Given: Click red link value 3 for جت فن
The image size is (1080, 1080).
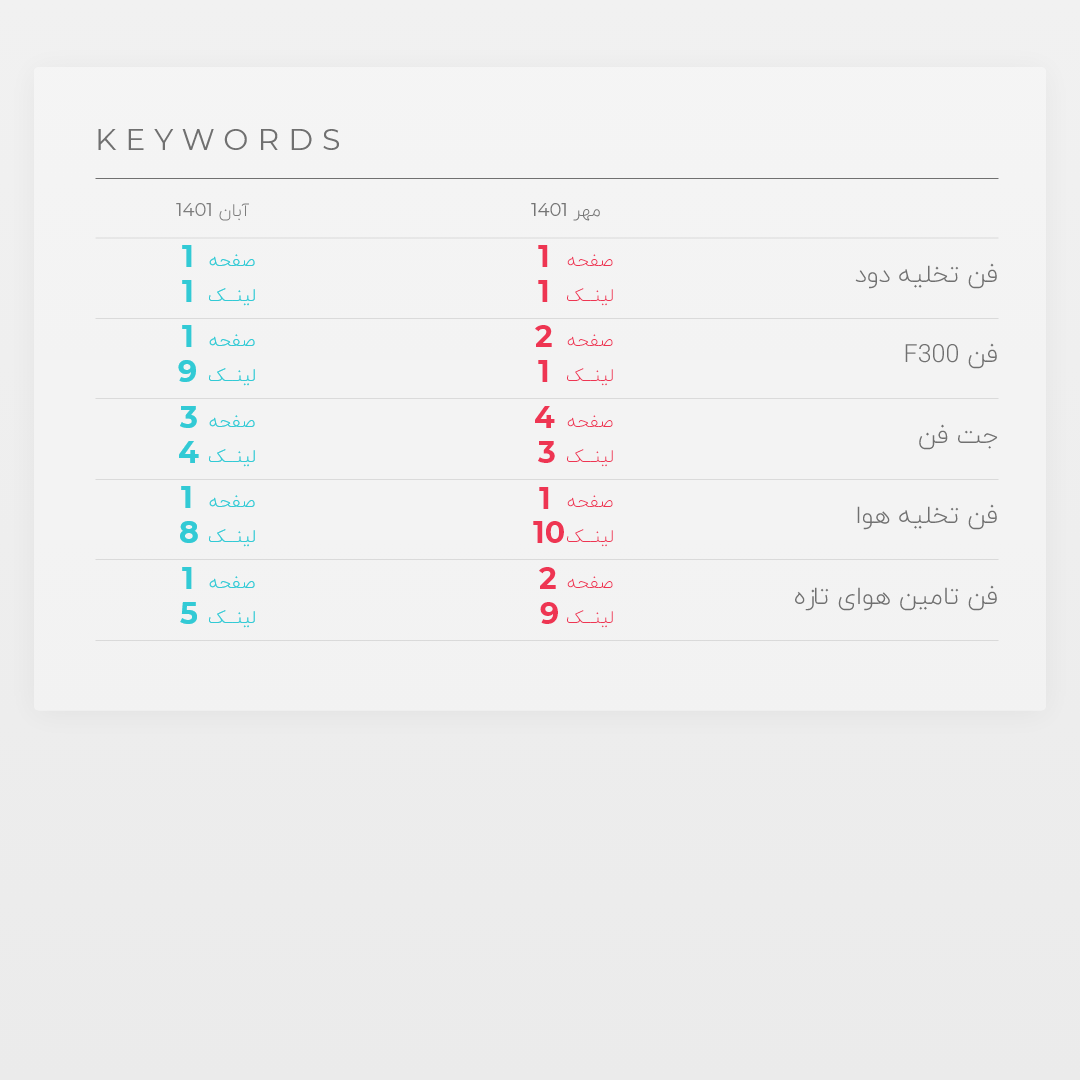Looking at the screenshot, I should tap(546, 453).
